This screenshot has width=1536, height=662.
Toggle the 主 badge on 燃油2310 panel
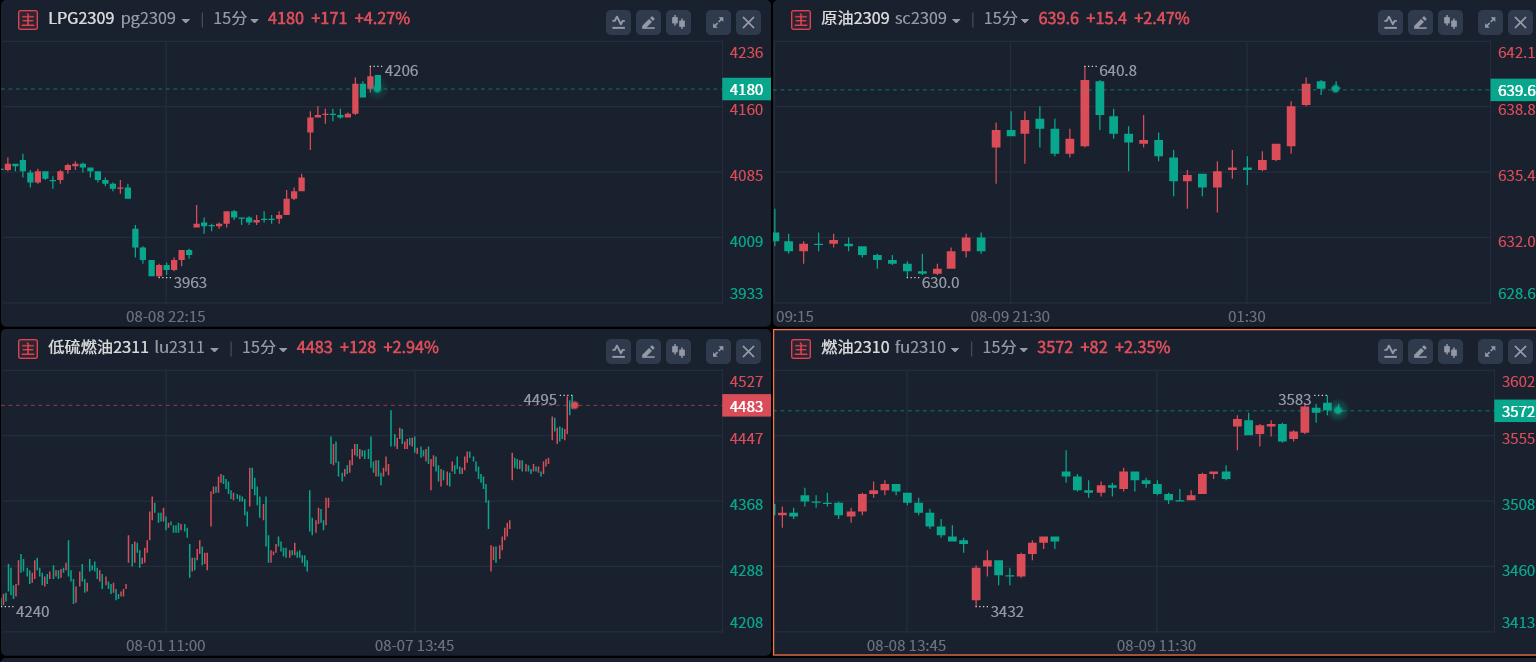(801, 348)
